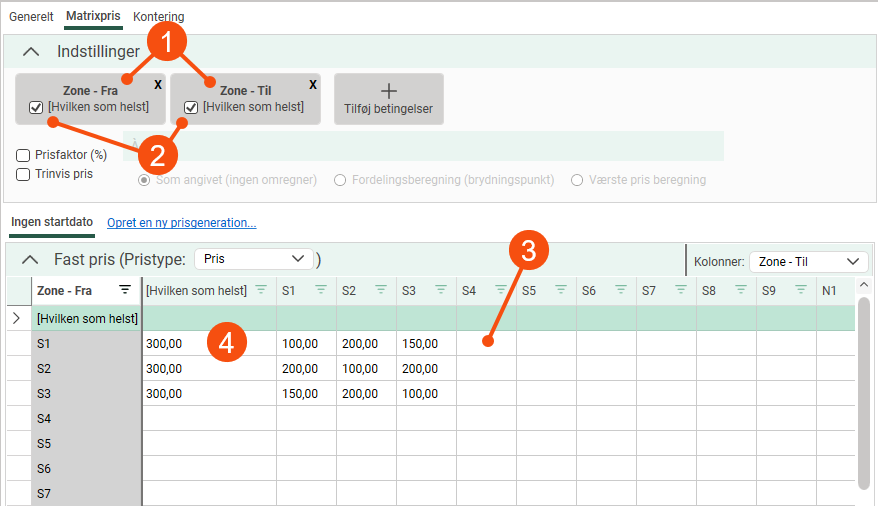This screenshot has width=878, height=506.
Task: Click filter icon in S5 column header
Action: point(561,290)
